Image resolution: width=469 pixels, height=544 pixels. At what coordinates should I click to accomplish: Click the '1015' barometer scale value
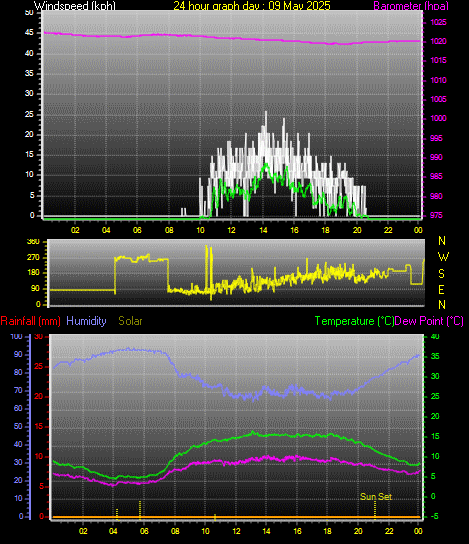438,60
